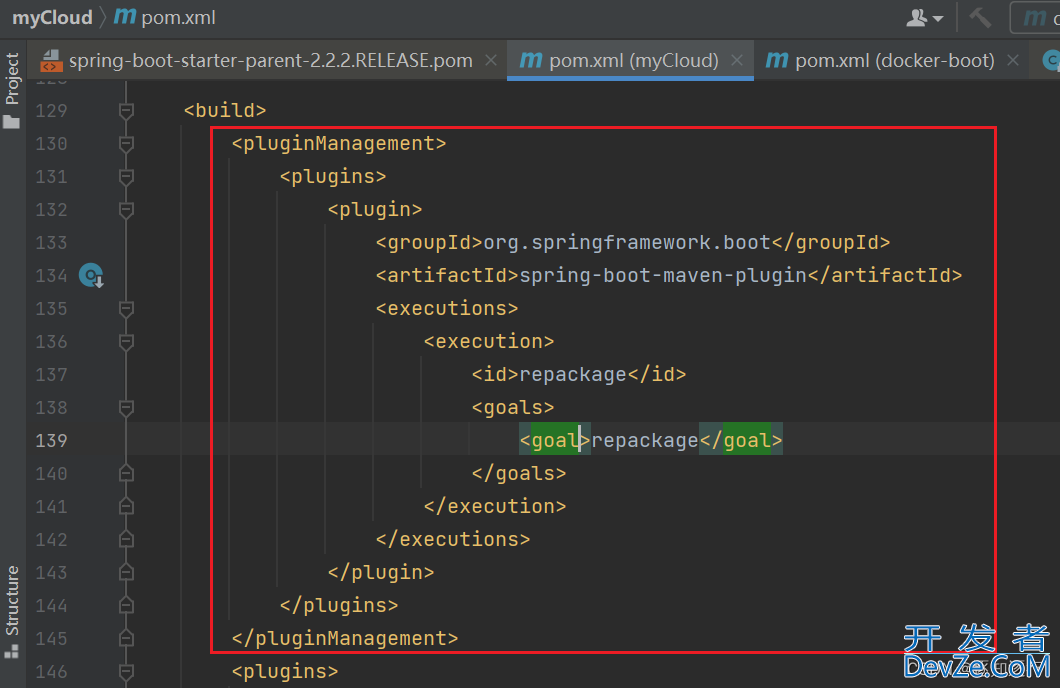Click org.springframework.boot groupId value
The image size is (1060, 688).
point(627,243)
